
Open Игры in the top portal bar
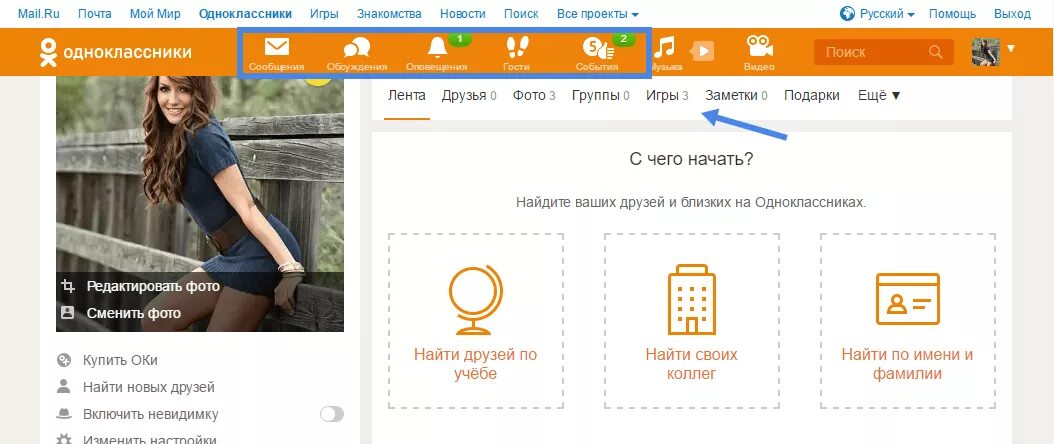point(325,13)
